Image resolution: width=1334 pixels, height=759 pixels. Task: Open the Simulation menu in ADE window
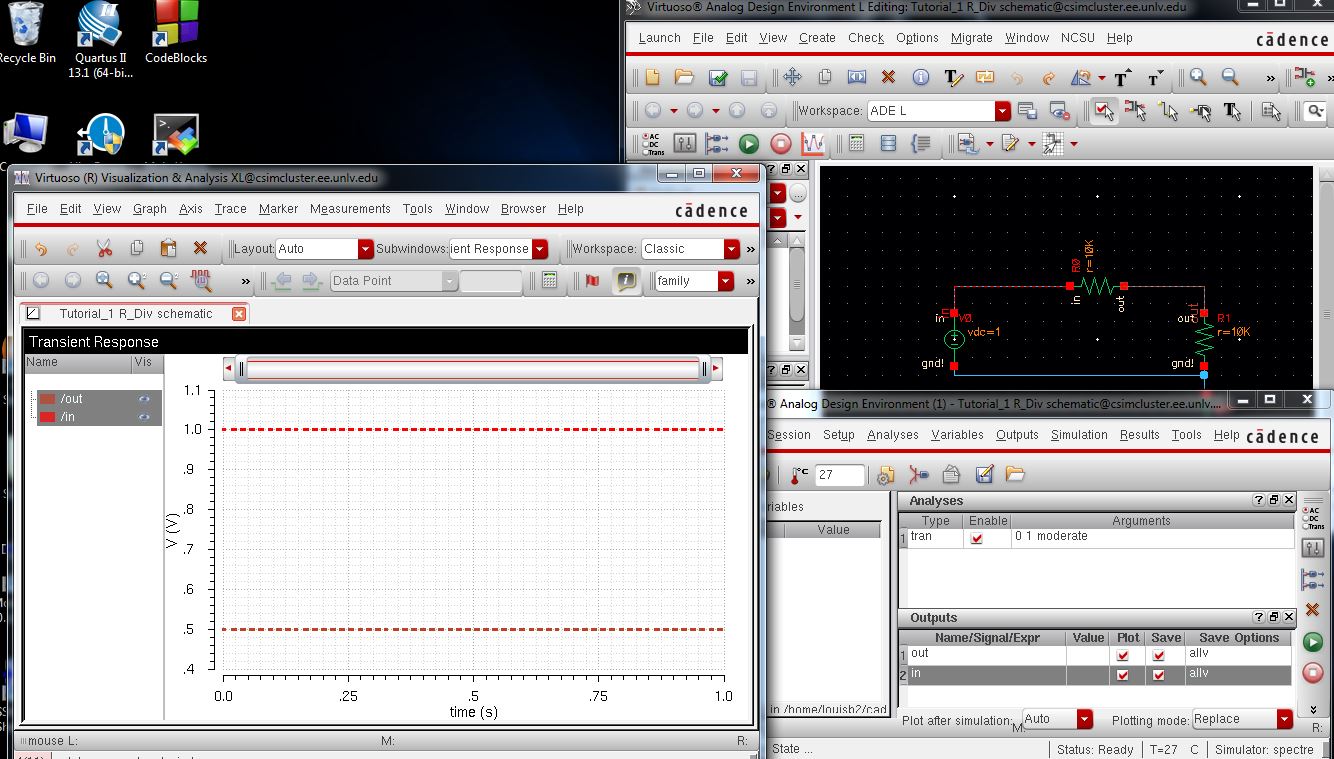[1078, 435]
